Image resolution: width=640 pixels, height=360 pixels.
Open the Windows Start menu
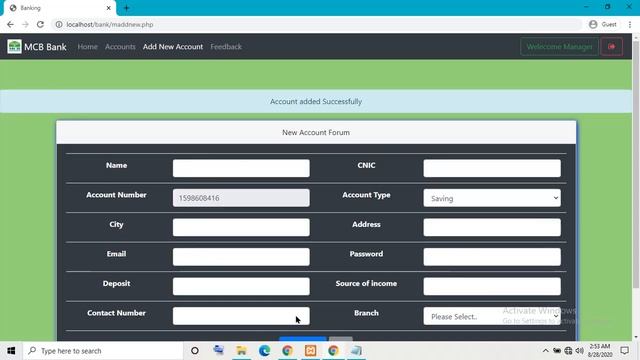[11, 351]
